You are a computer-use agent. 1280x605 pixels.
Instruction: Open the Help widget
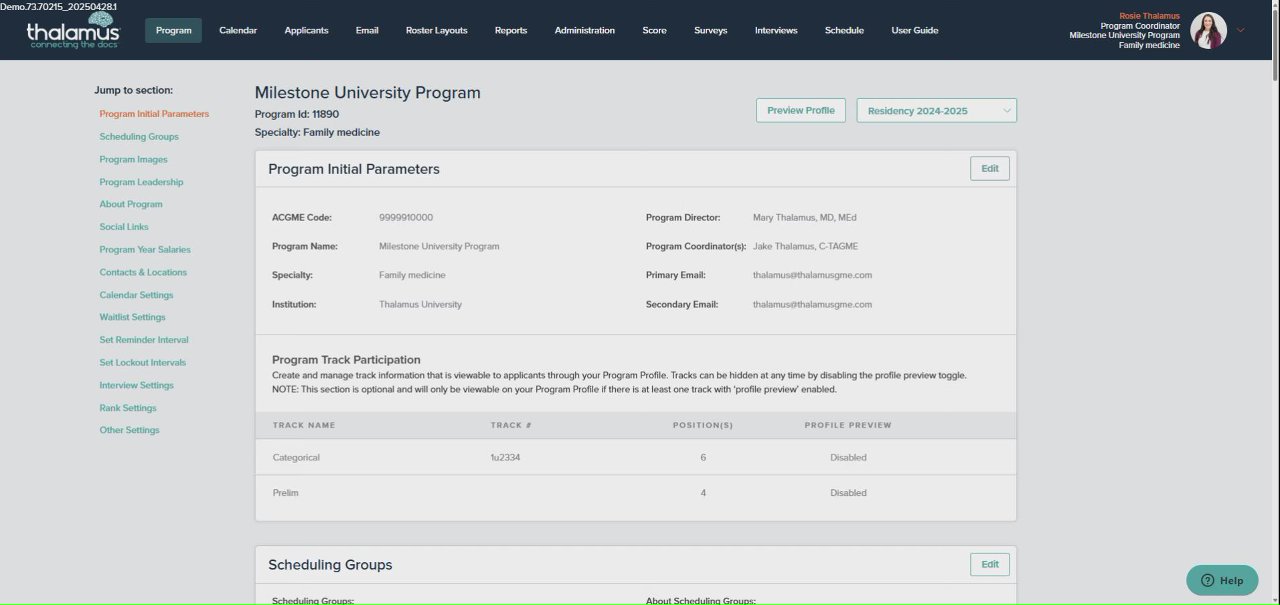[x=1222, y=580]
